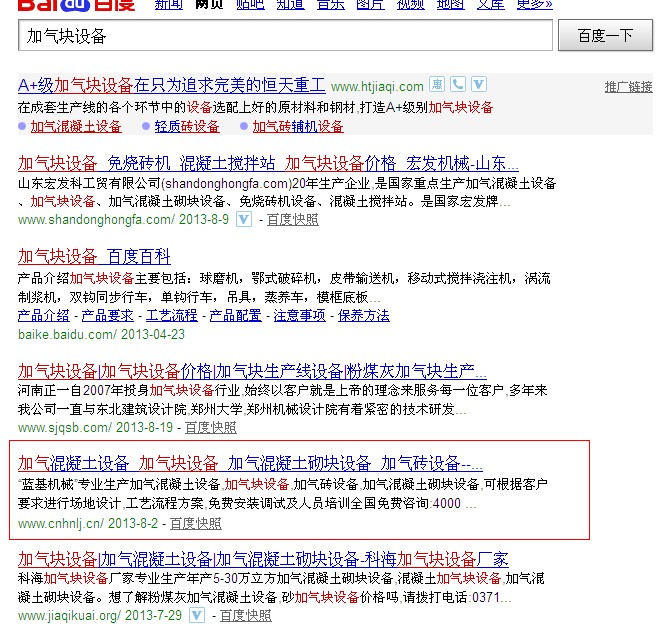Open the 地图 tab
The width and height of the screenshot is (668, 624).
pos(451,5)
